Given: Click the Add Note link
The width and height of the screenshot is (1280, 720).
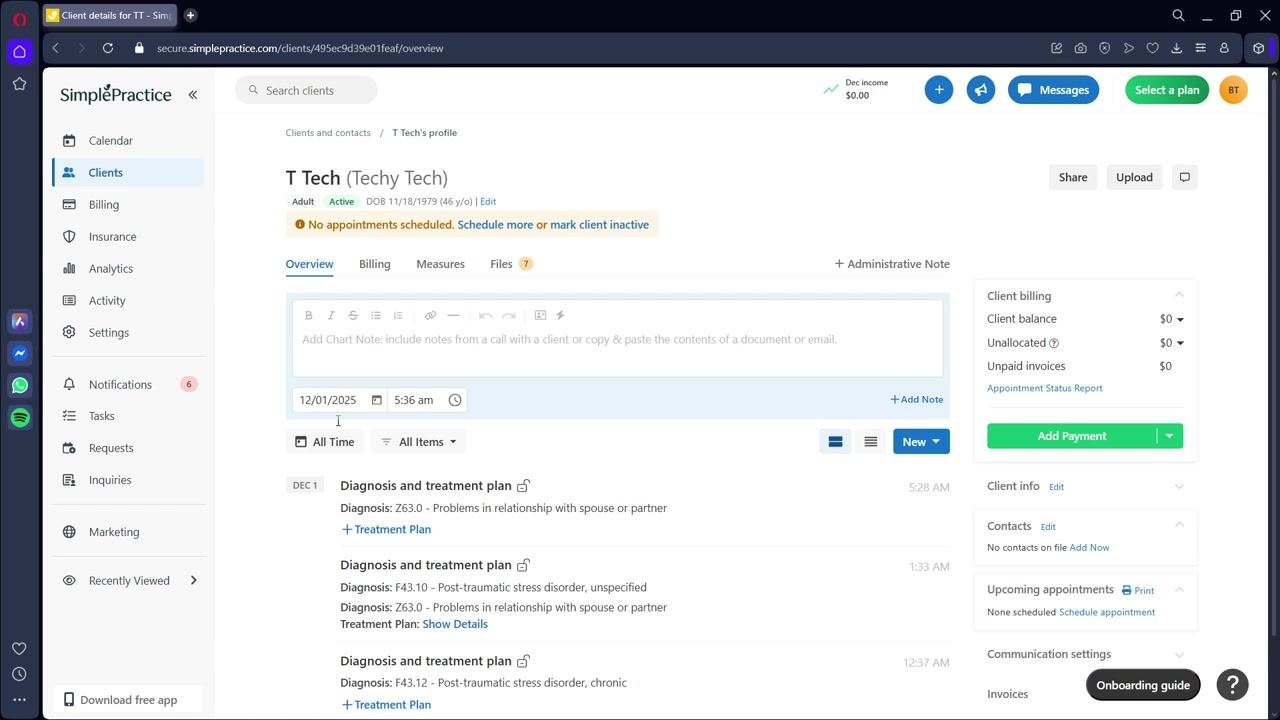Looking at the screenshot, I should (917, 400).
